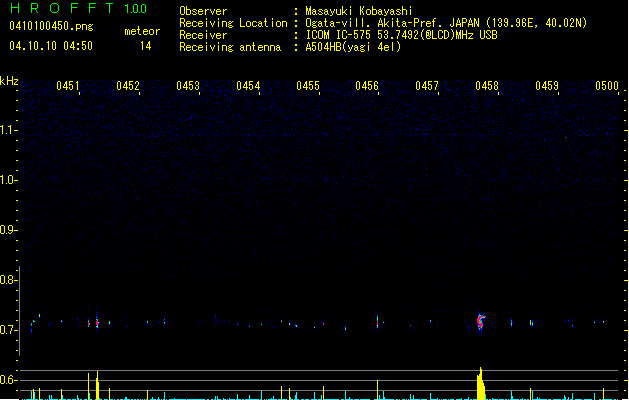The image size is (629, 400).
Task: Click the meteor count value 14
Action: 145,46
